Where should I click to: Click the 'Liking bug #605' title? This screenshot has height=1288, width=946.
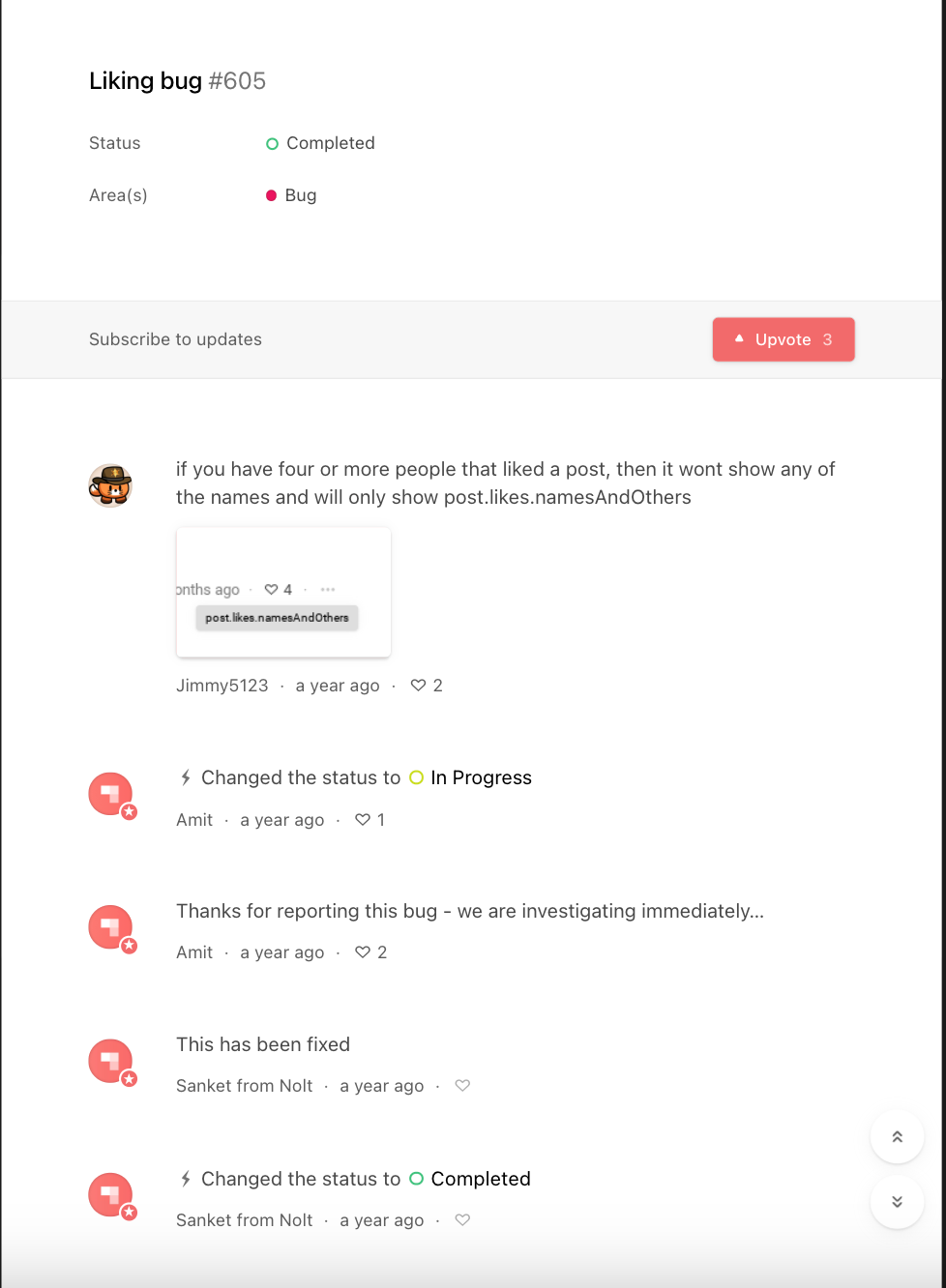[177, 80]
